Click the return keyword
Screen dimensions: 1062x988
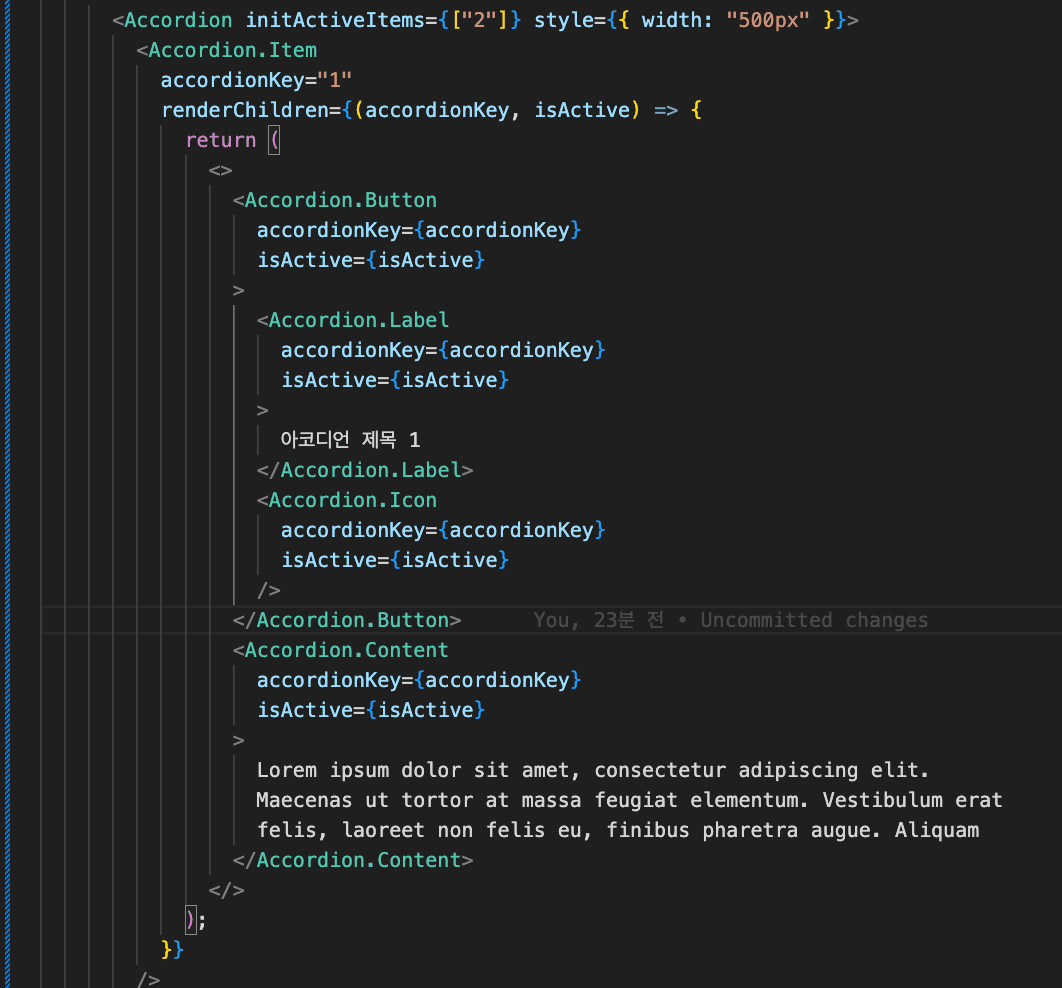pos(220,140)
